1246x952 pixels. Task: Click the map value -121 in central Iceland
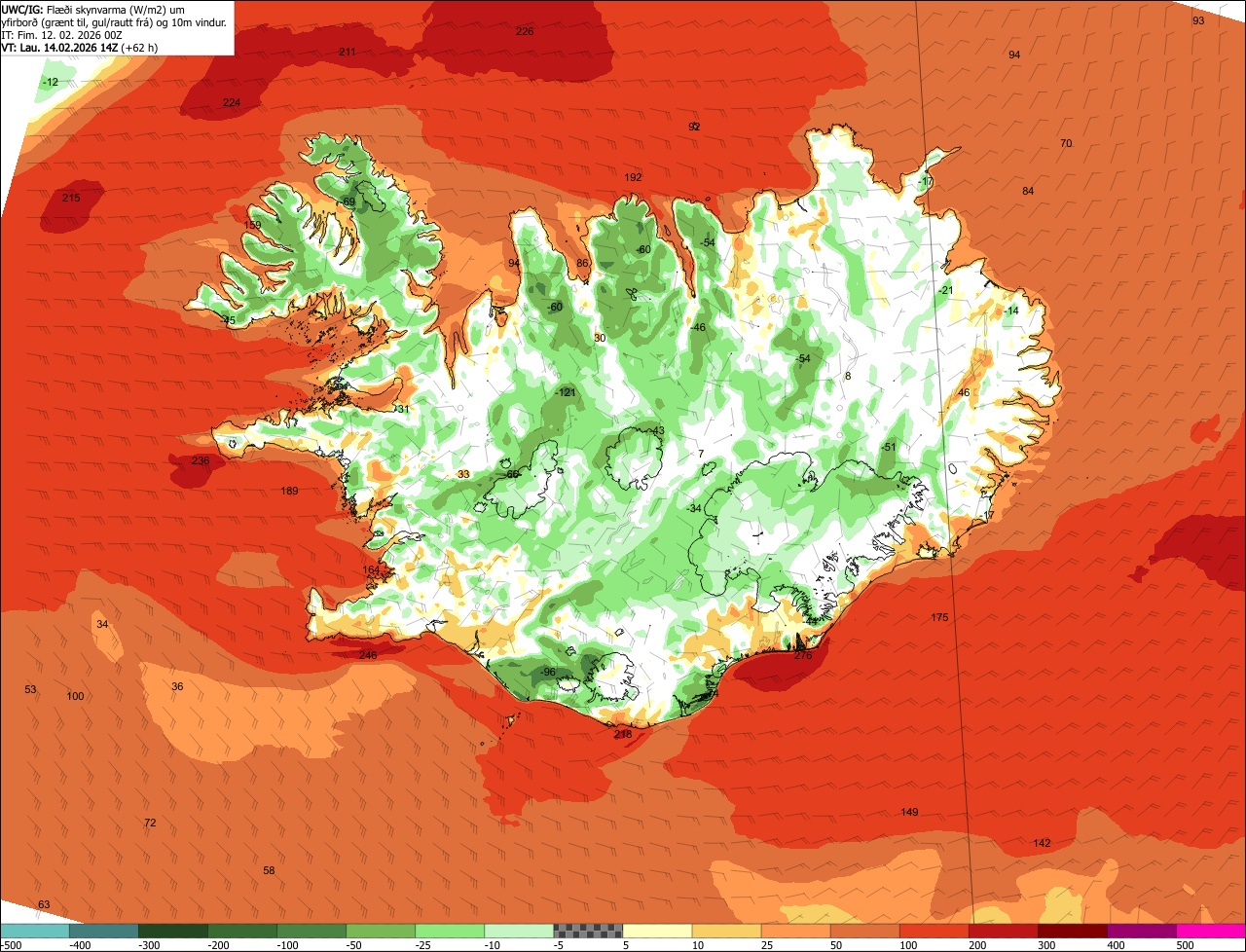click(x=566, y=392)
